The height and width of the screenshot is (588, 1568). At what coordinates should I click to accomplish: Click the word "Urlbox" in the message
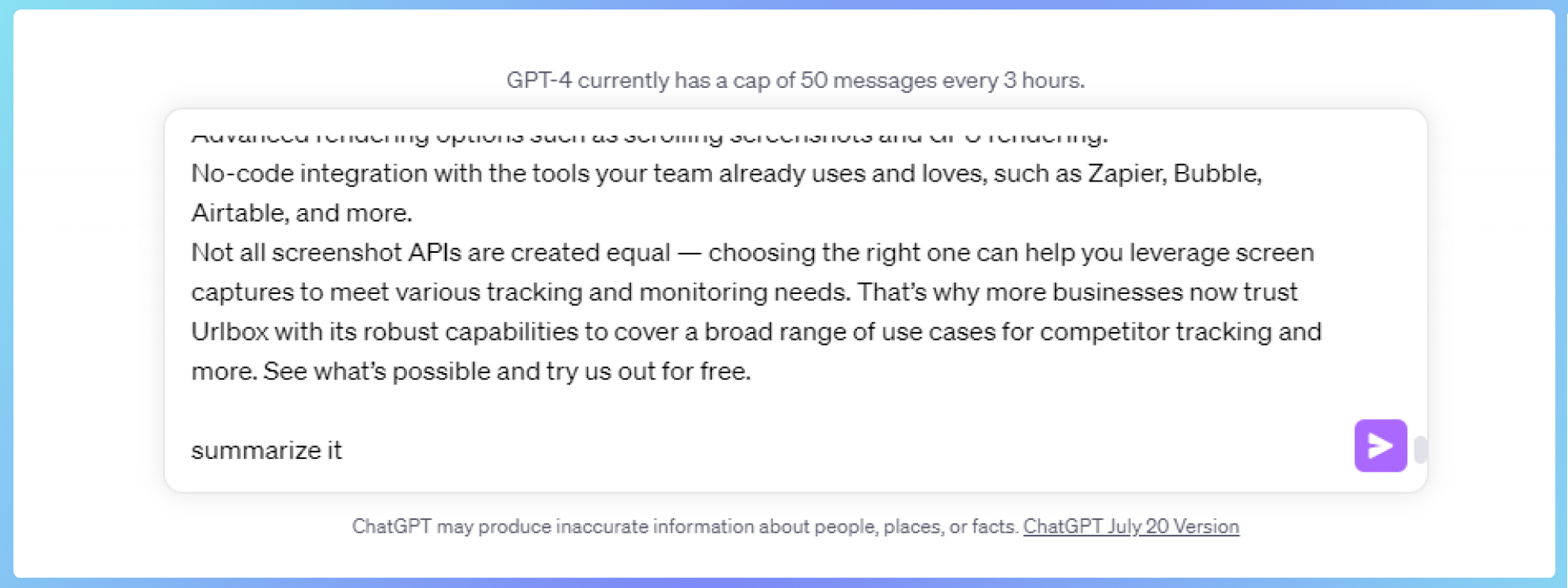(230, 331)
